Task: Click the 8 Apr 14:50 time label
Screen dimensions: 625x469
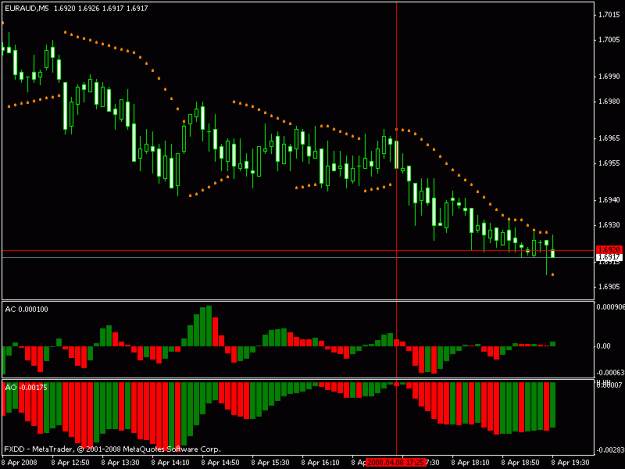Action: pos(220,463)
